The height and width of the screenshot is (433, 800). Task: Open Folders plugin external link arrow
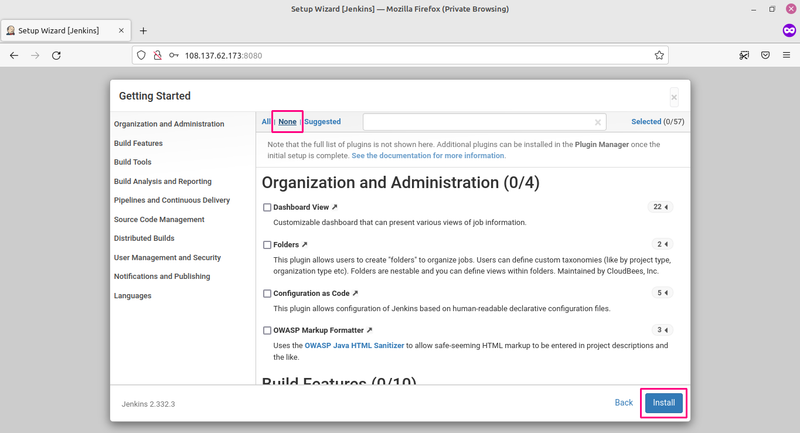pos(305,244)
